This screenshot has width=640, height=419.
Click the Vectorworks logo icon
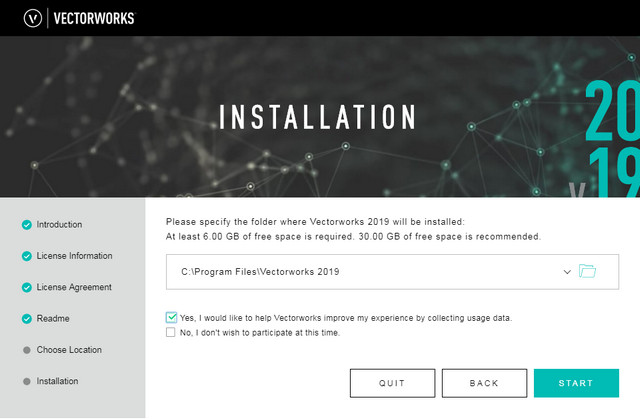(34, 18)
